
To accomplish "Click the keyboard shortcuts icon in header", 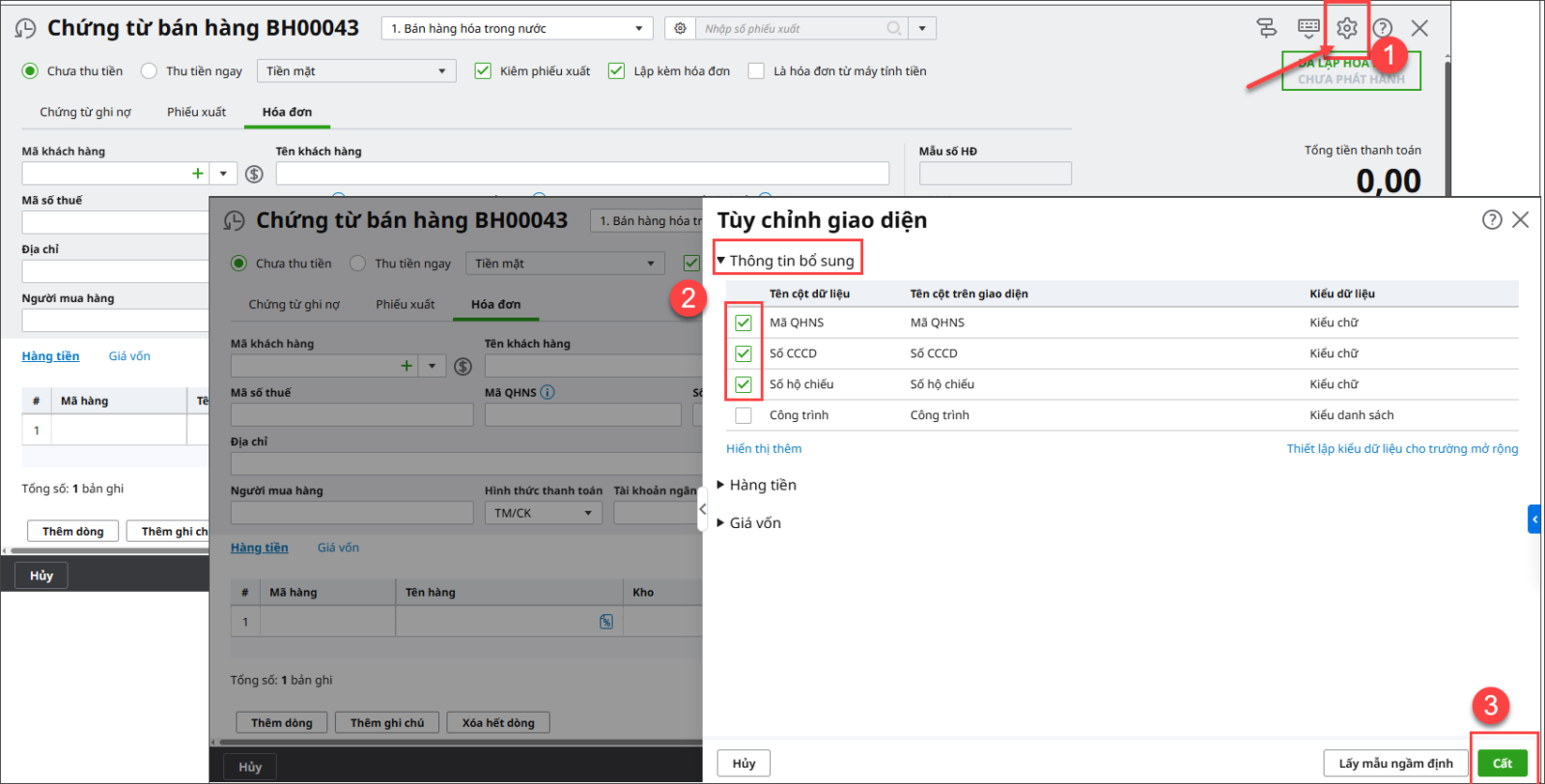I will point(1308,28).
